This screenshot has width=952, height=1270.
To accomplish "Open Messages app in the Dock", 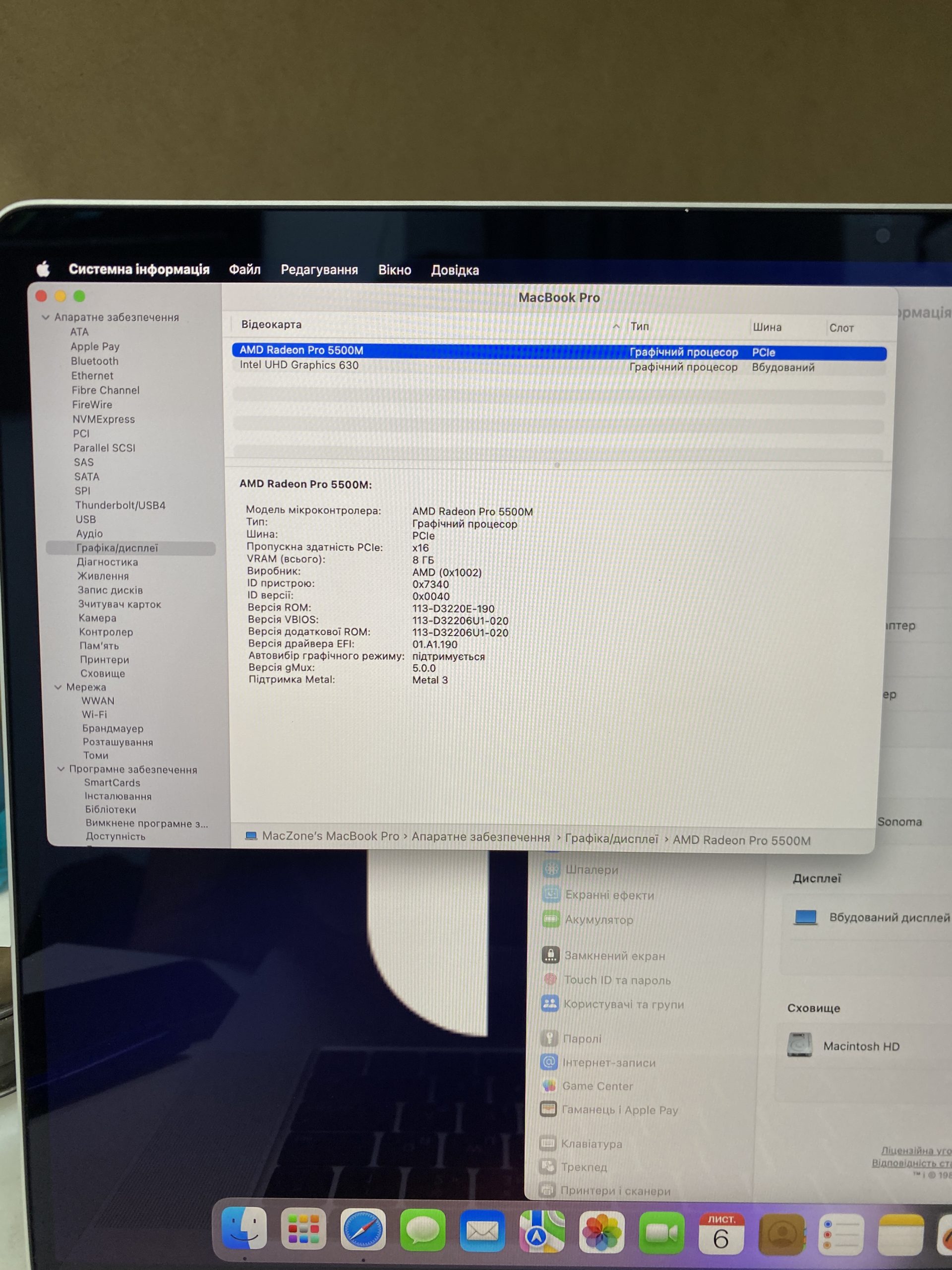I will (423, 1230).
